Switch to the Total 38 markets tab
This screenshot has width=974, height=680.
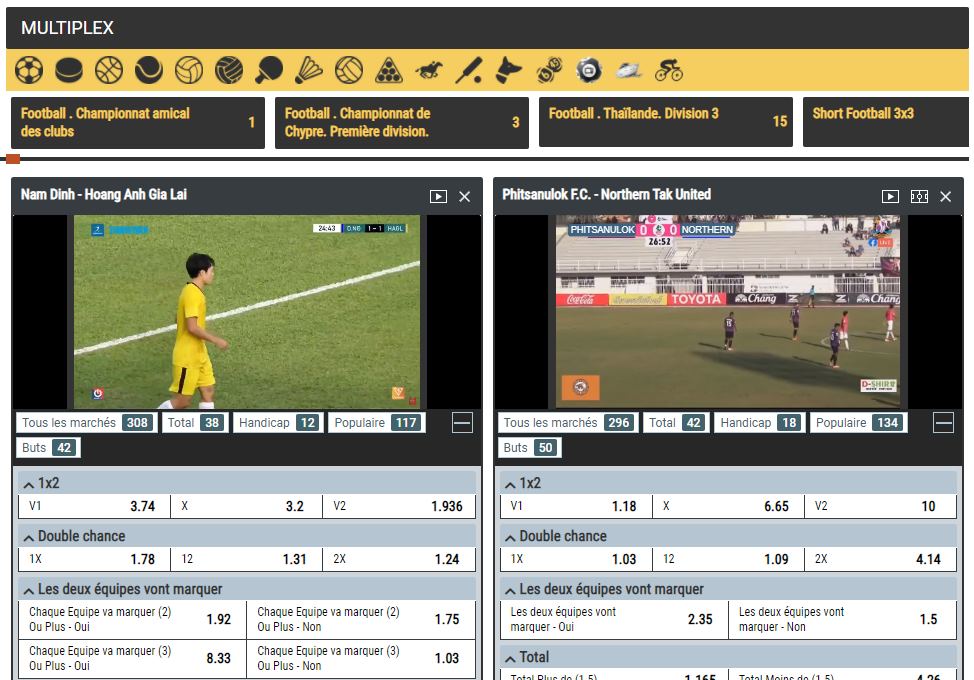pos(194,422)
